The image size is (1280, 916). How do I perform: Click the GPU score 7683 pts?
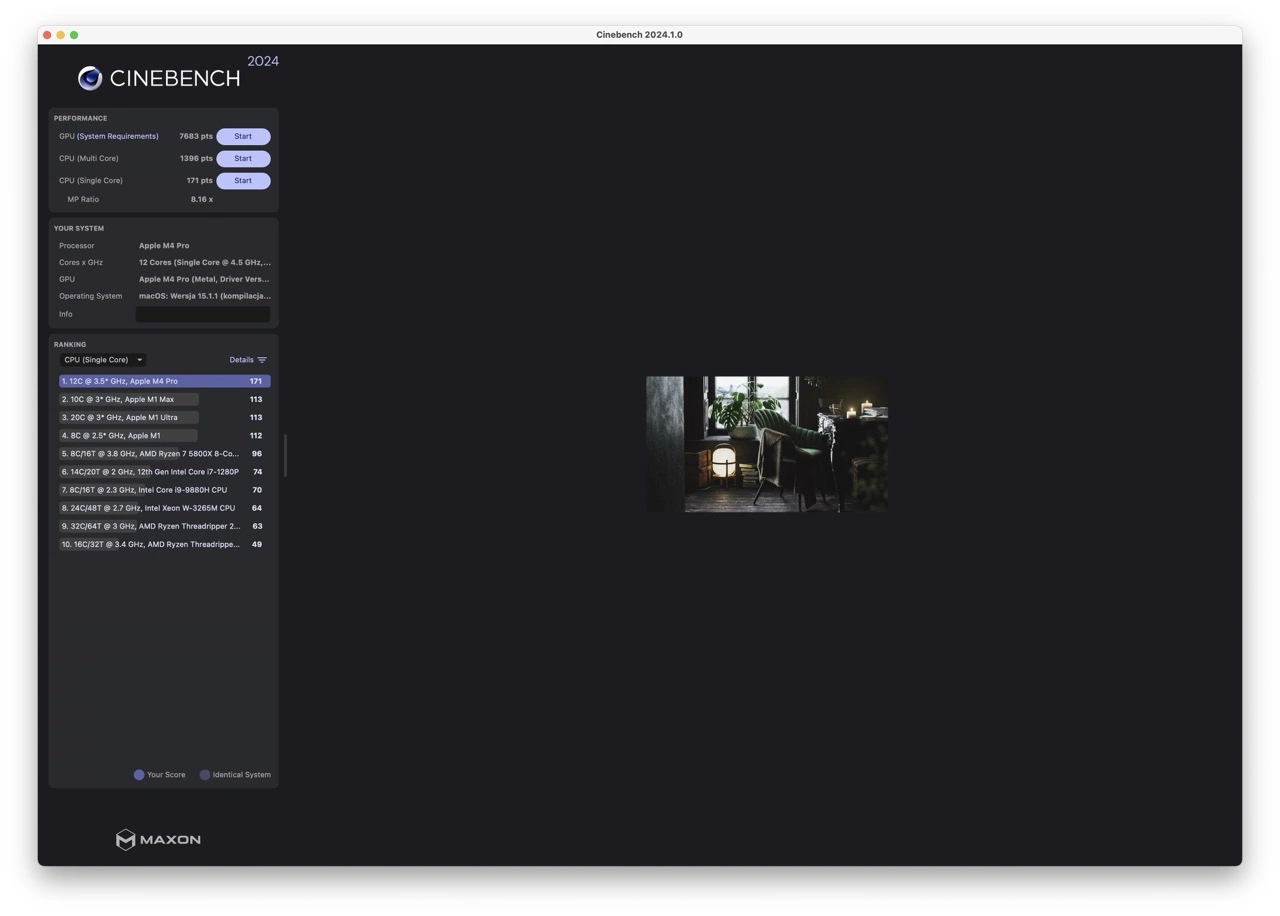coord(196,136)
